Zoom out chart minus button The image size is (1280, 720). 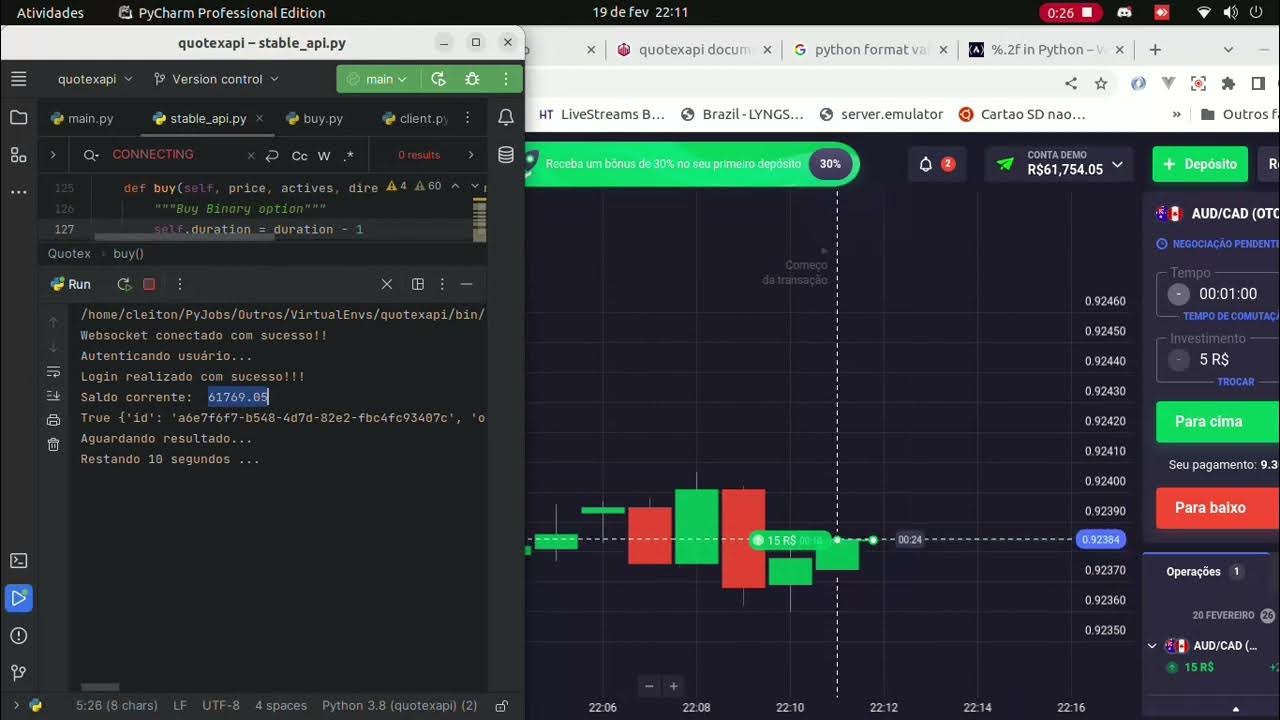click(649, 686)
